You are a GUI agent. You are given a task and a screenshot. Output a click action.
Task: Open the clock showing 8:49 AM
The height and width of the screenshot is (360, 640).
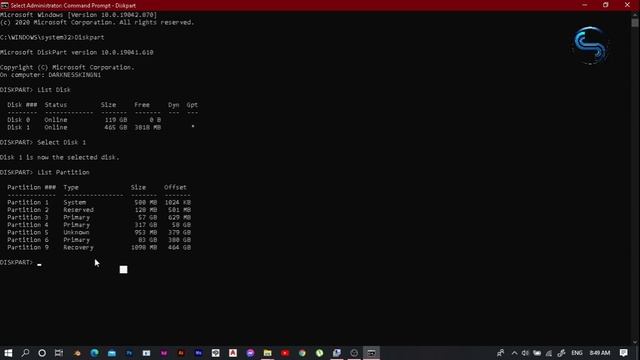tap(600, 353)
